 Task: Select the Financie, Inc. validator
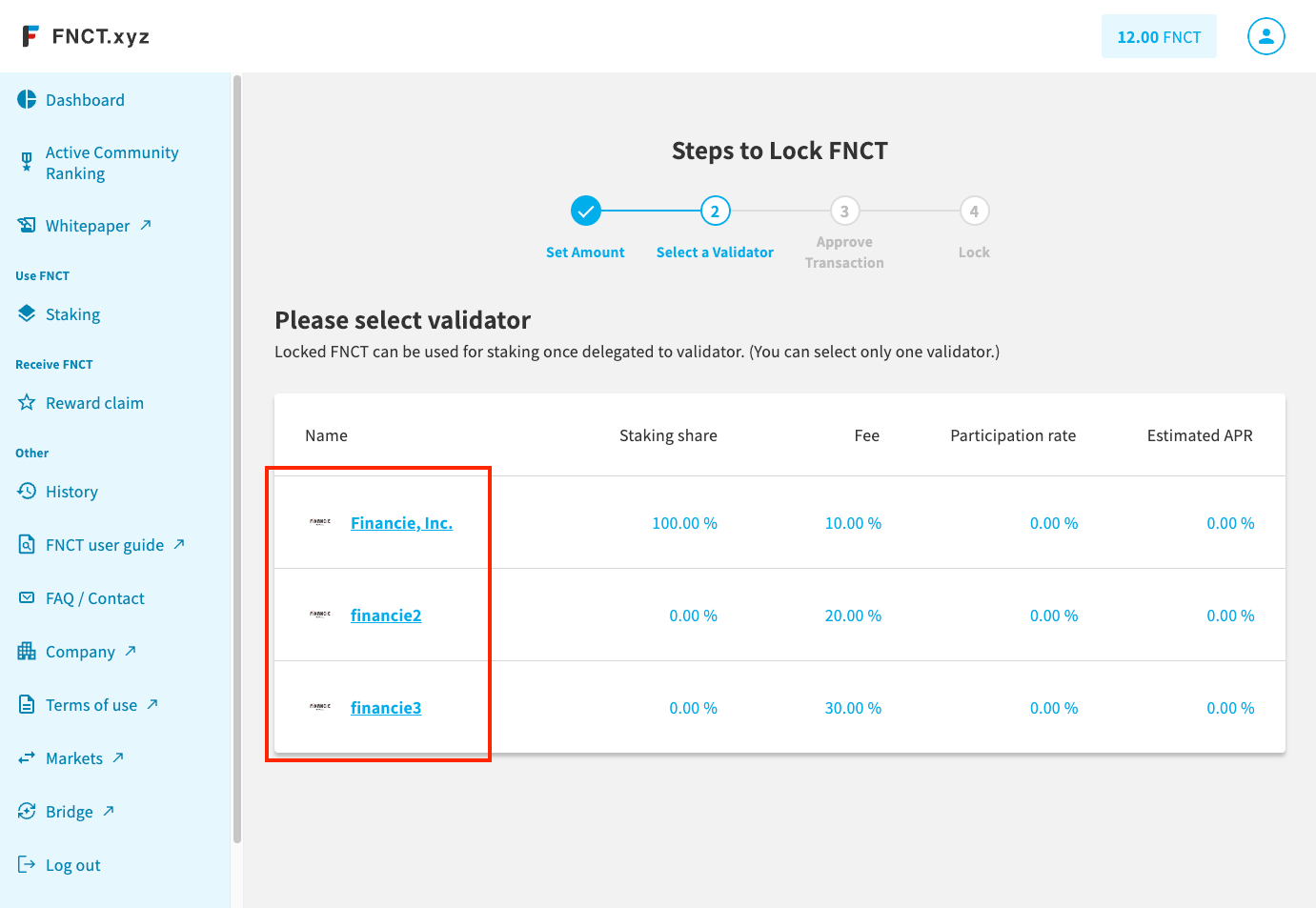pos(401,523)
